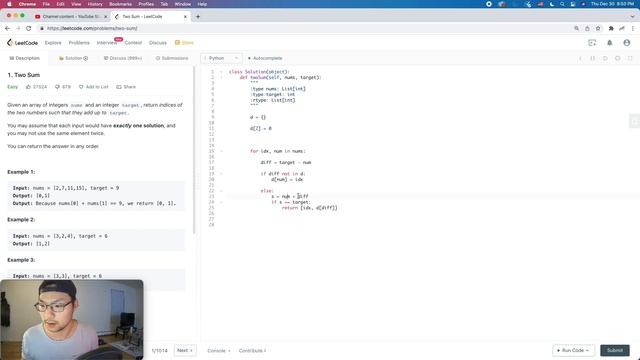This screenshot has height=360, width=640.
Task: Click the 'Easy' difficulty label
Action: (x=13, y=87)
